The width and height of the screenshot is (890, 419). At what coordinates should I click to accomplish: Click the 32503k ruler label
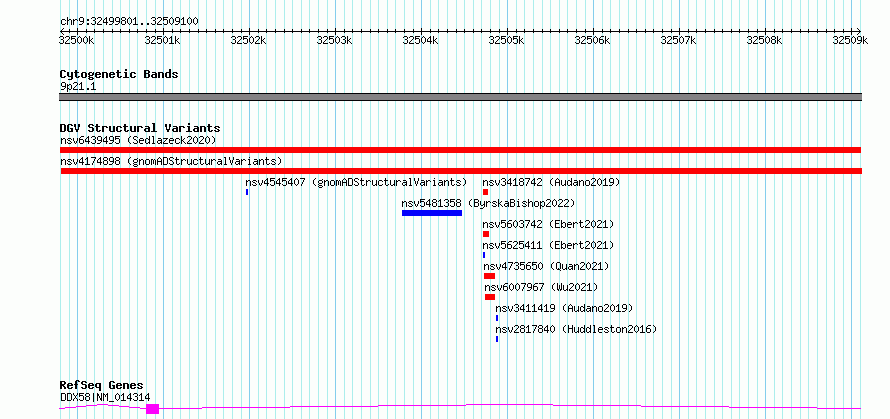click(x=334, y=40)
